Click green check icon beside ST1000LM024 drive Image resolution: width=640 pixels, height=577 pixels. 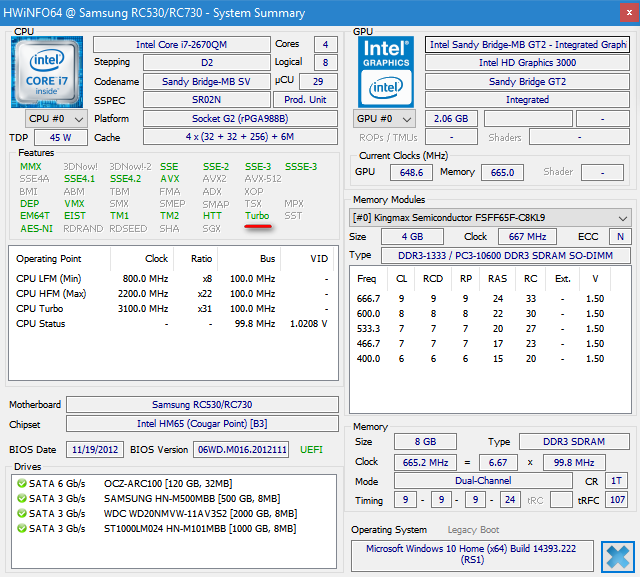22,528
